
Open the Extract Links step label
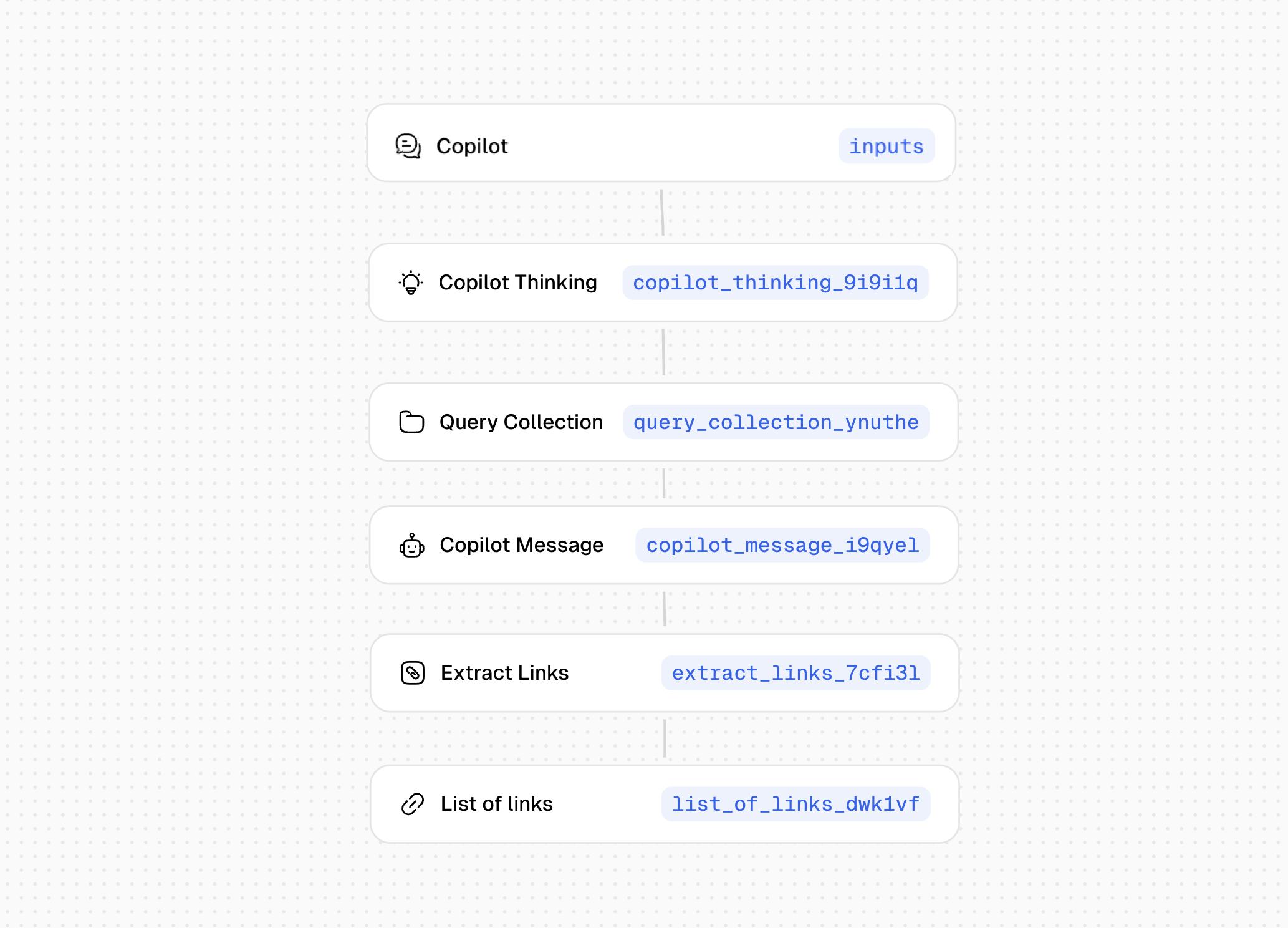(504, 673)
